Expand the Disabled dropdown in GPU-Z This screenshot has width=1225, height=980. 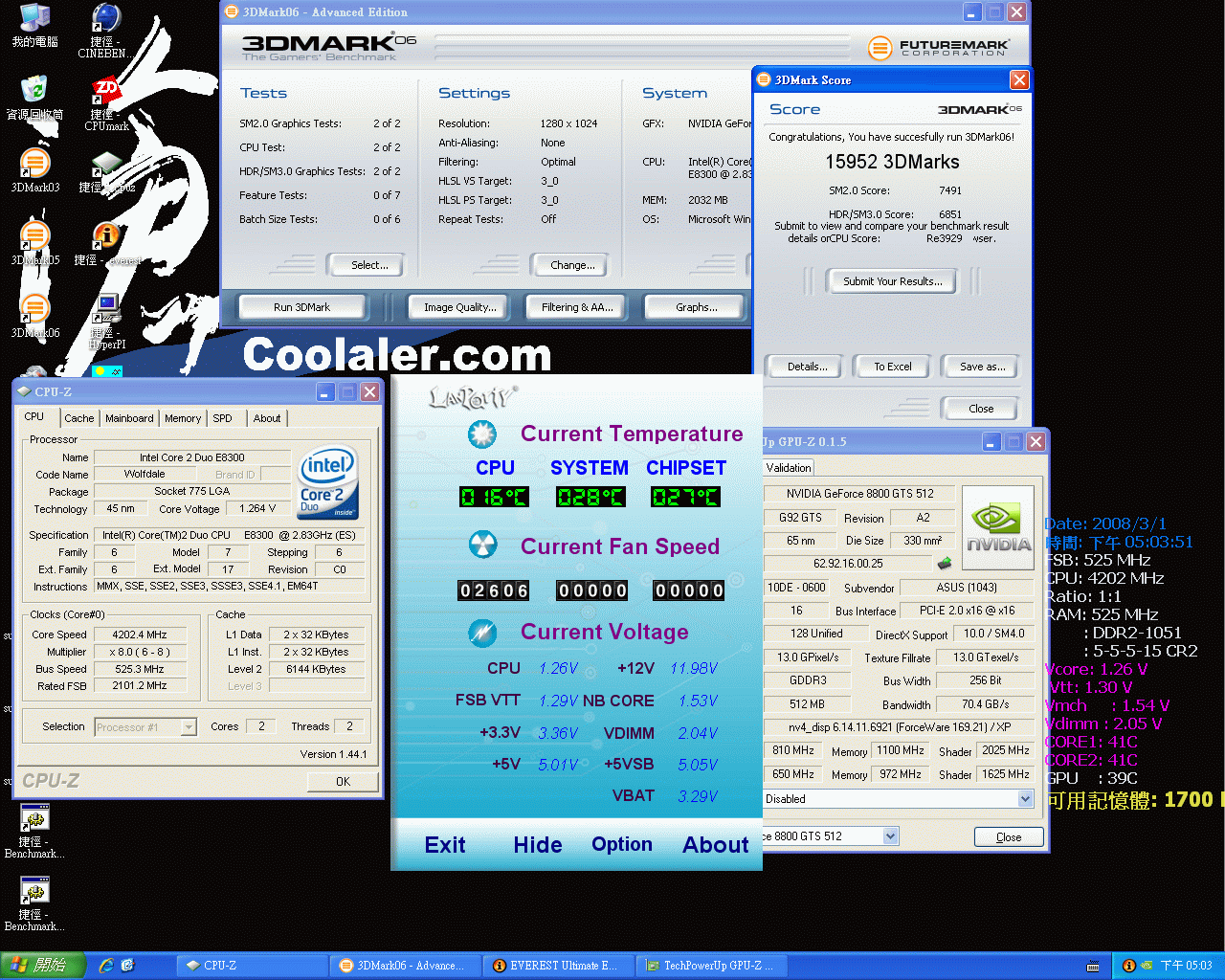tap(1025, 798)
